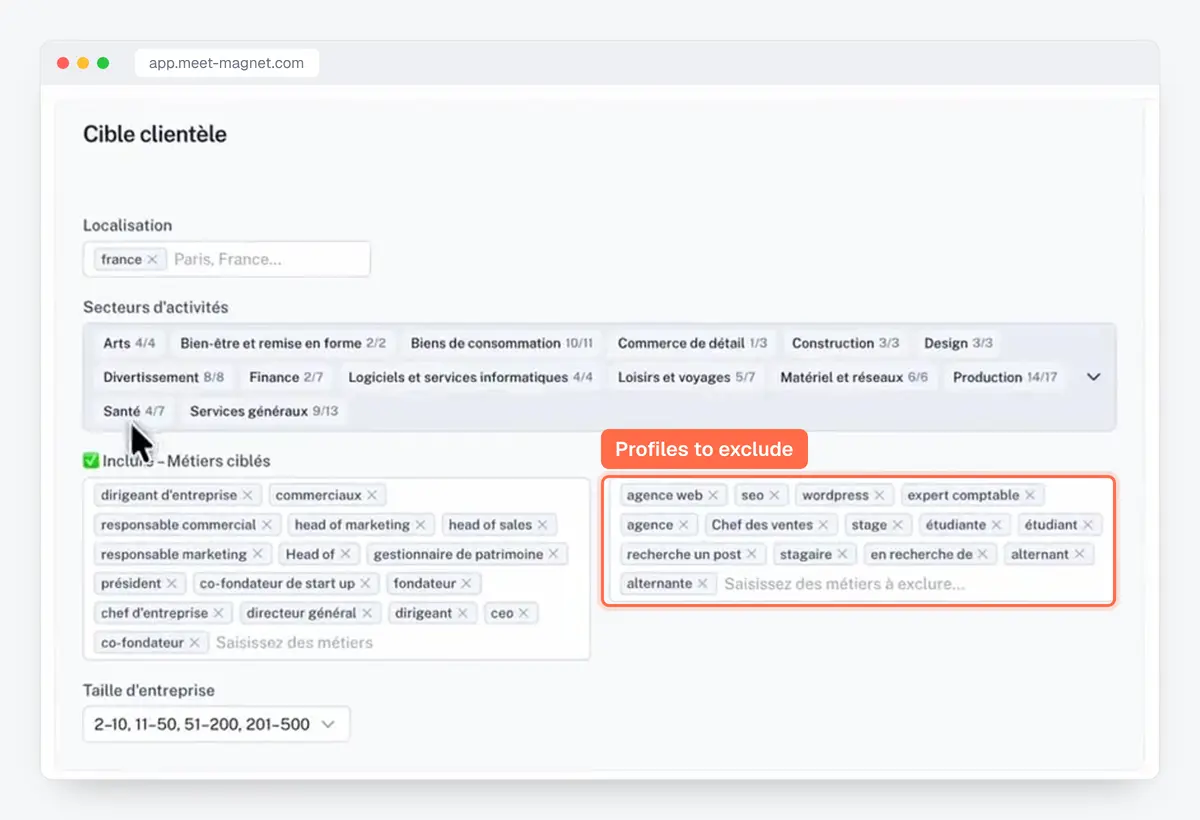
Task: Select Biens de consommation sector
Action: 501,343
